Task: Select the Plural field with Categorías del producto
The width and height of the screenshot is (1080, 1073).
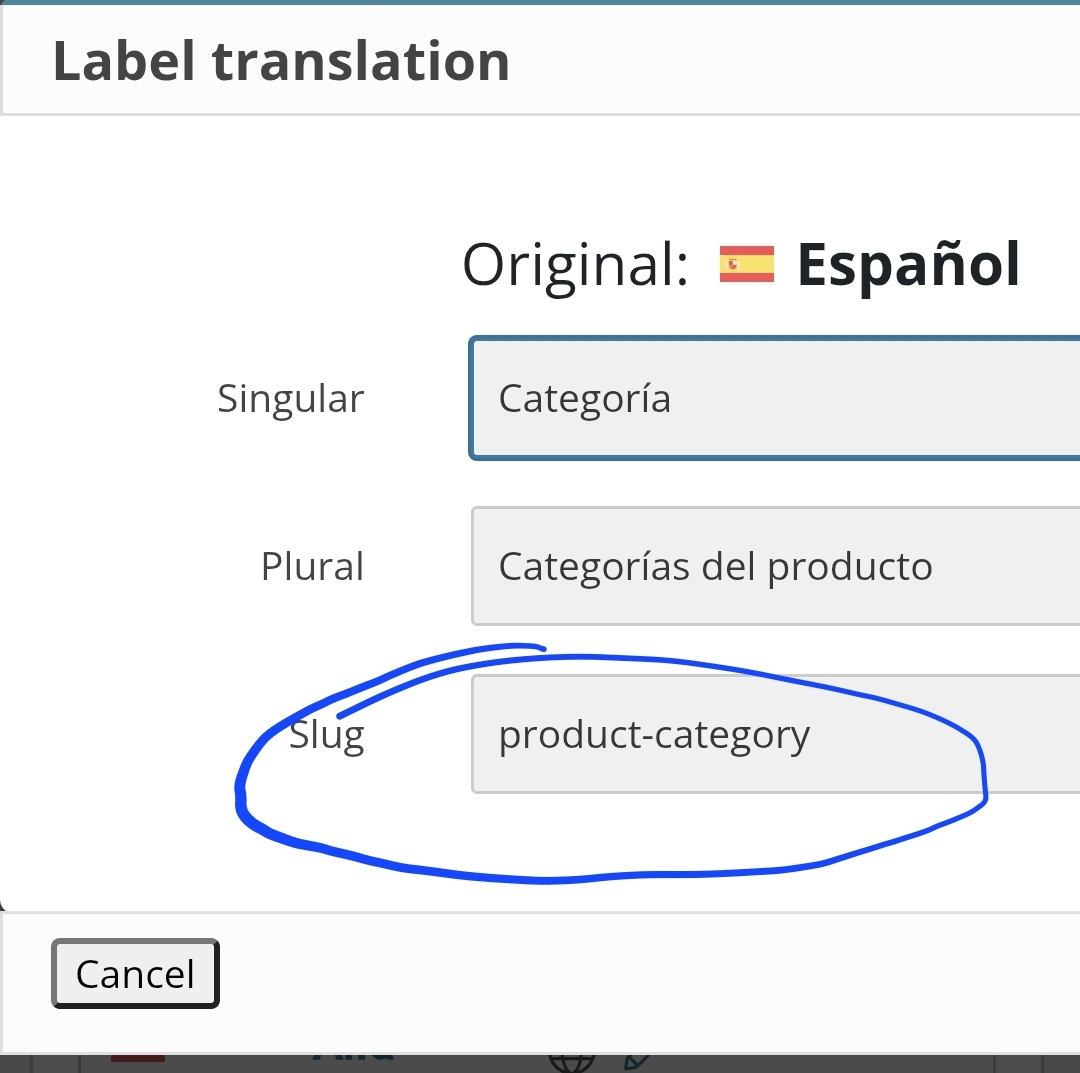Action: click(776, 566)
